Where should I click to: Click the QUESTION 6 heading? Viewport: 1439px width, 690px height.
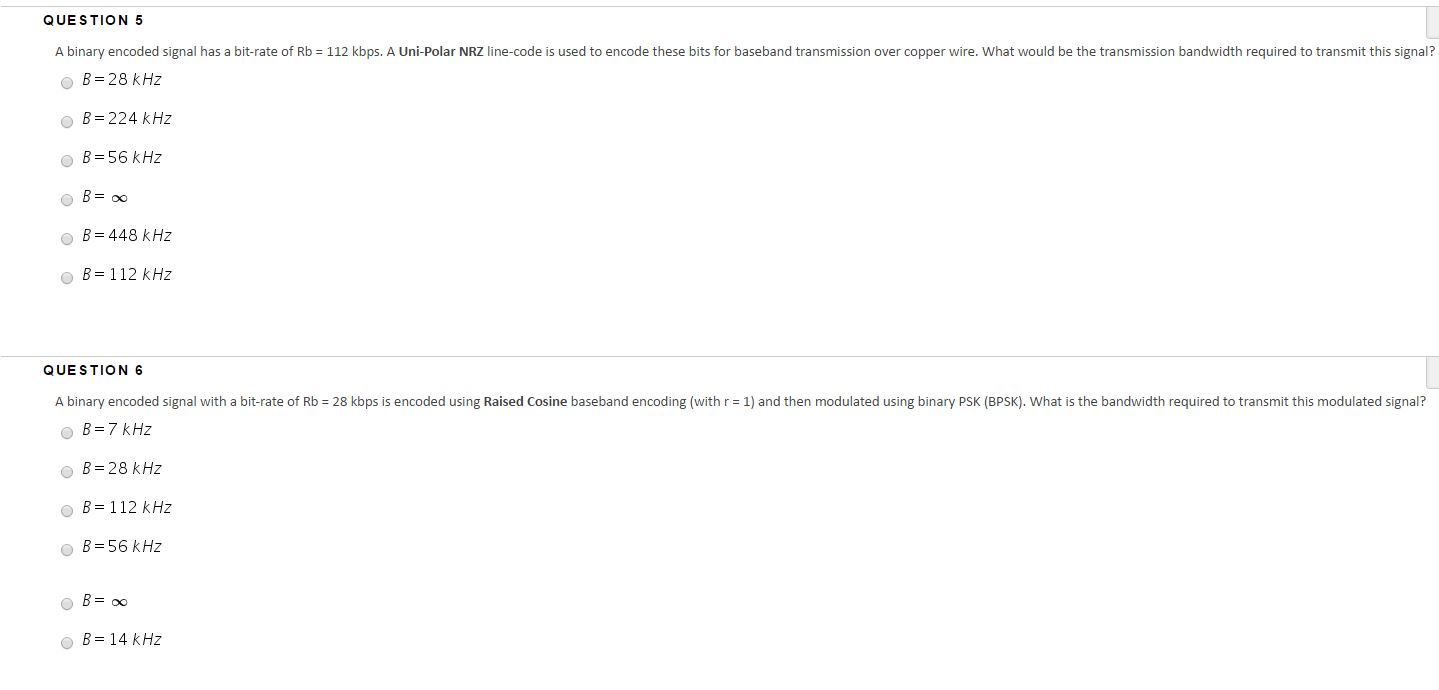click(93, 370)
